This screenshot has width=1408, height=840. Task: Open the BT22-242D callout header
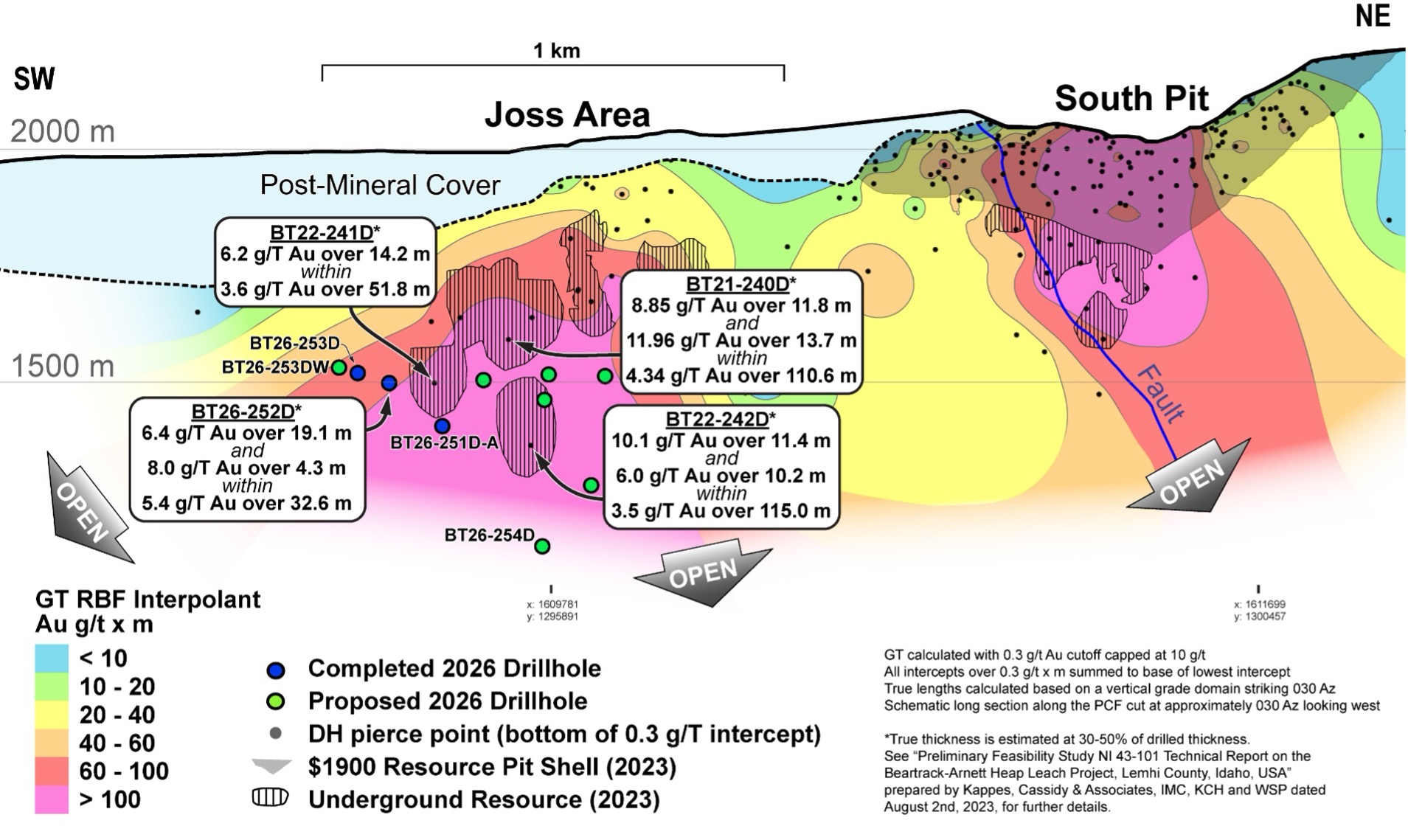coord(721,420)
